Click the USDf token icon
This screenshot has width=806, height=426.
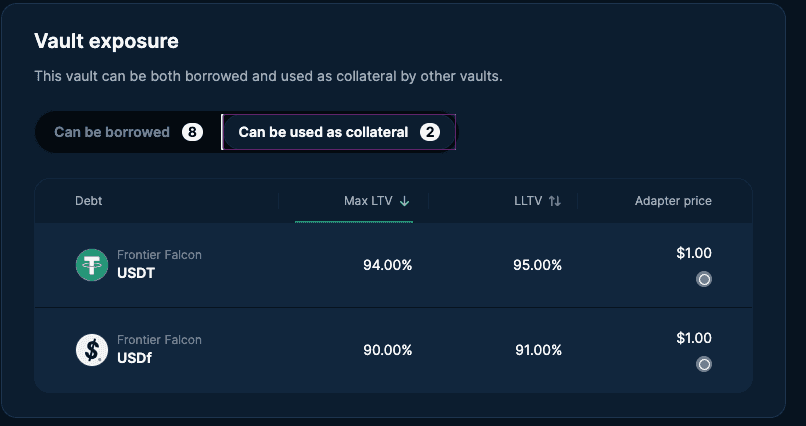coord(92,350)
